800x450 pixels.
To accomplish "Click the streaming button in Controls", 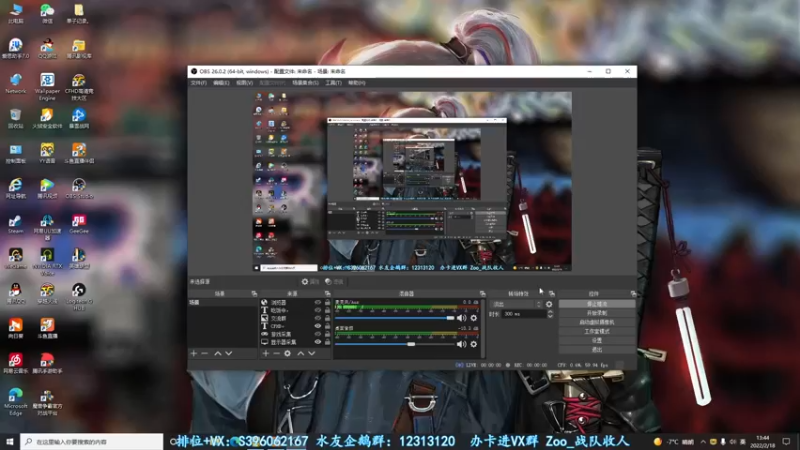I will [596, 304].
